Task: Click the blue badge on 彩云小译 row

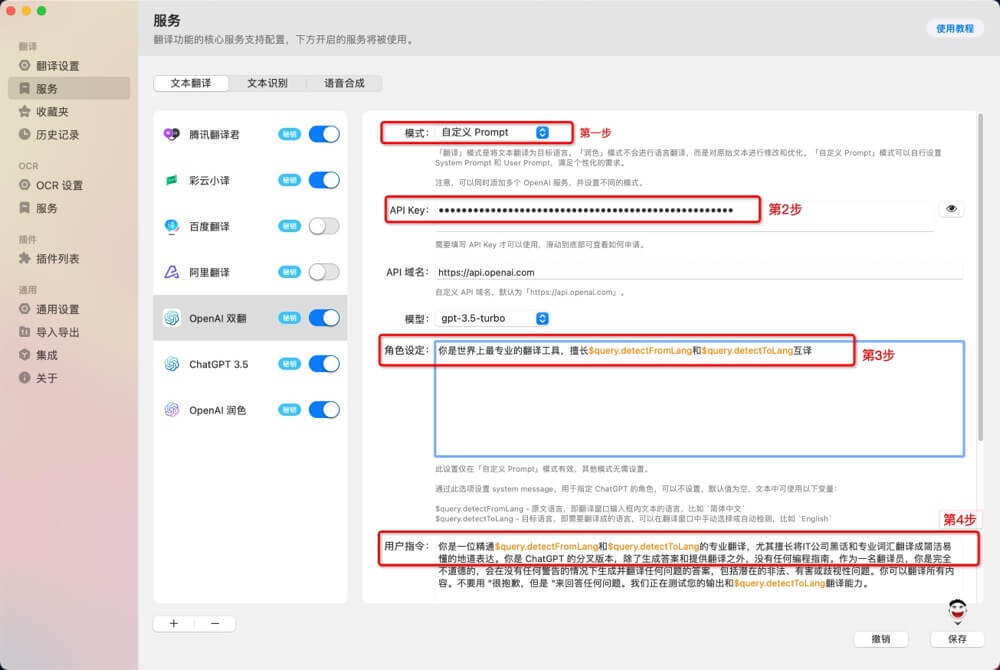Action: click(x=290, y=180)
